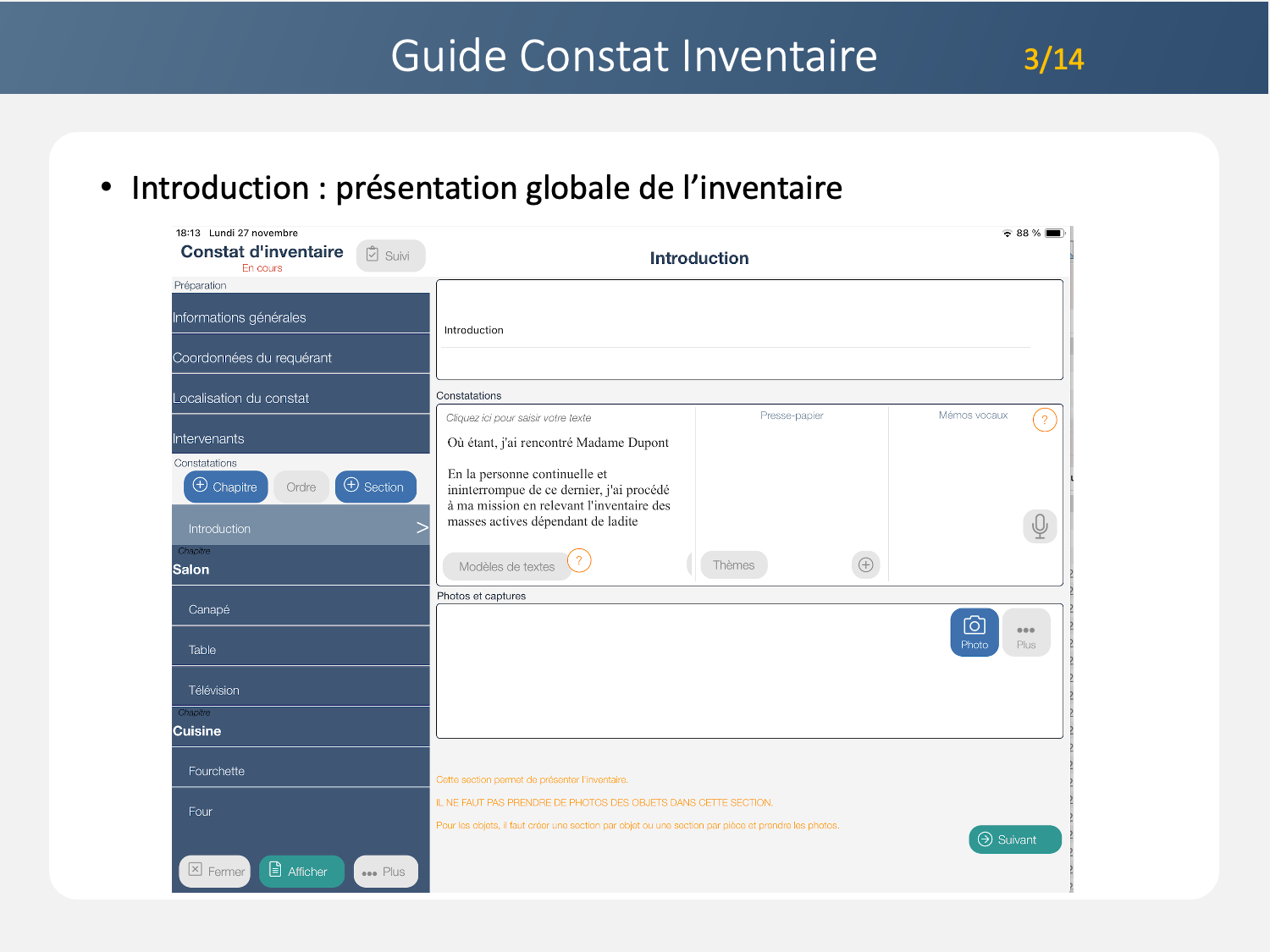Viewport: 1270px width, 952px height.
Task: Go to Coordonnées du requérant
Action: 301,357
